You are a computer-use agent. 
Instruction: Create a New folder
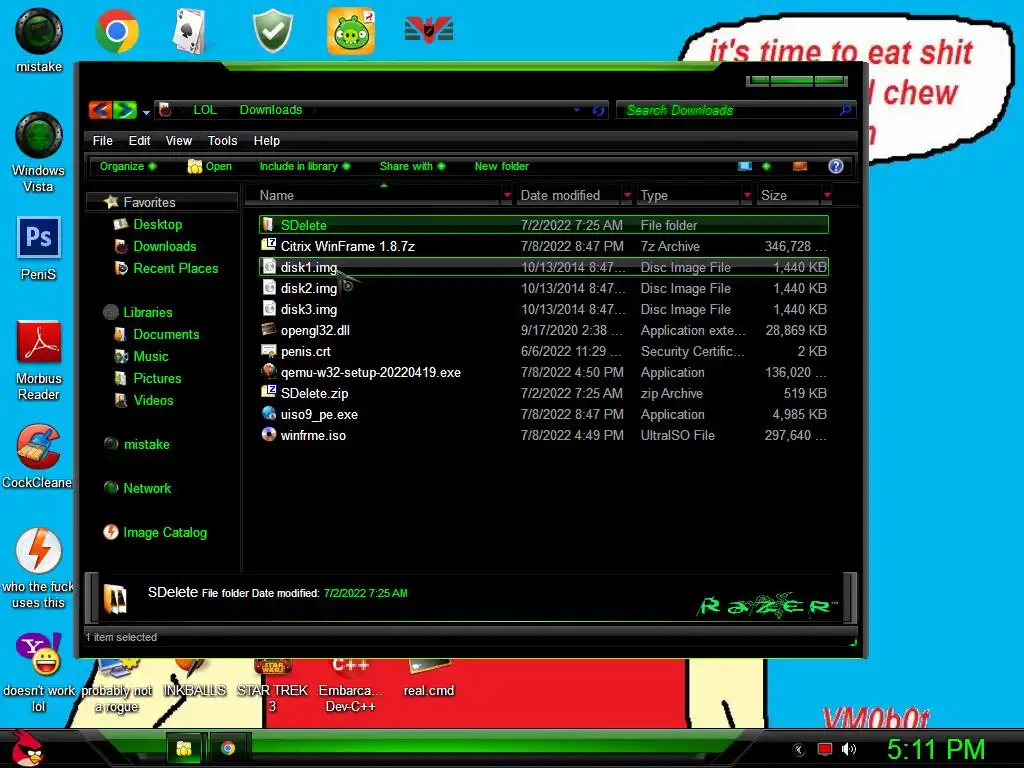502,166
